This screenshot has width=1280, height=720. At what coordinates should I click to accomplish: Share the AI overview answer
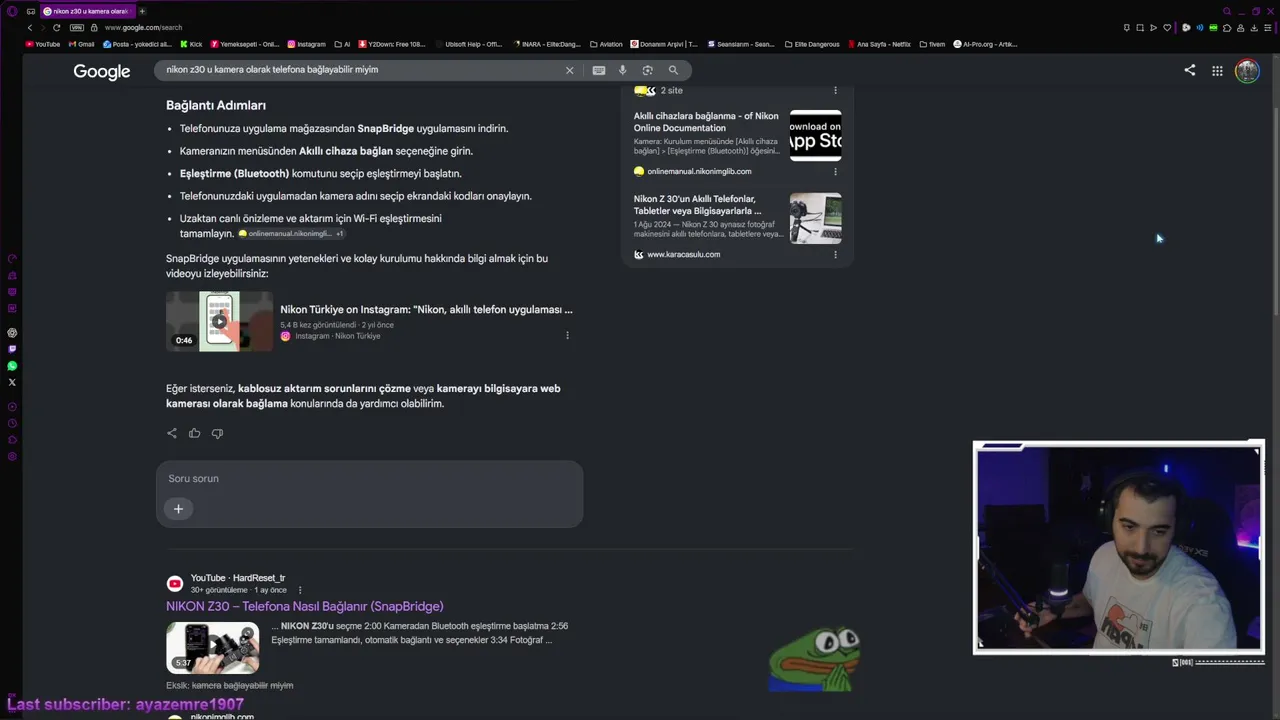172,433
